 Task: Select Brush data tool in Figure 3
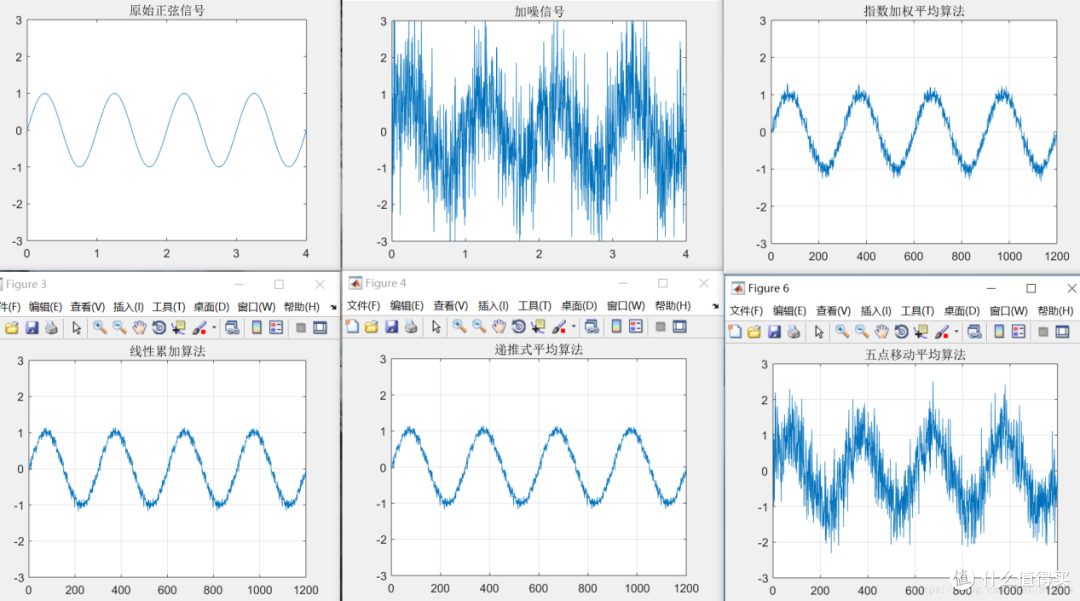tap(199, 328)
